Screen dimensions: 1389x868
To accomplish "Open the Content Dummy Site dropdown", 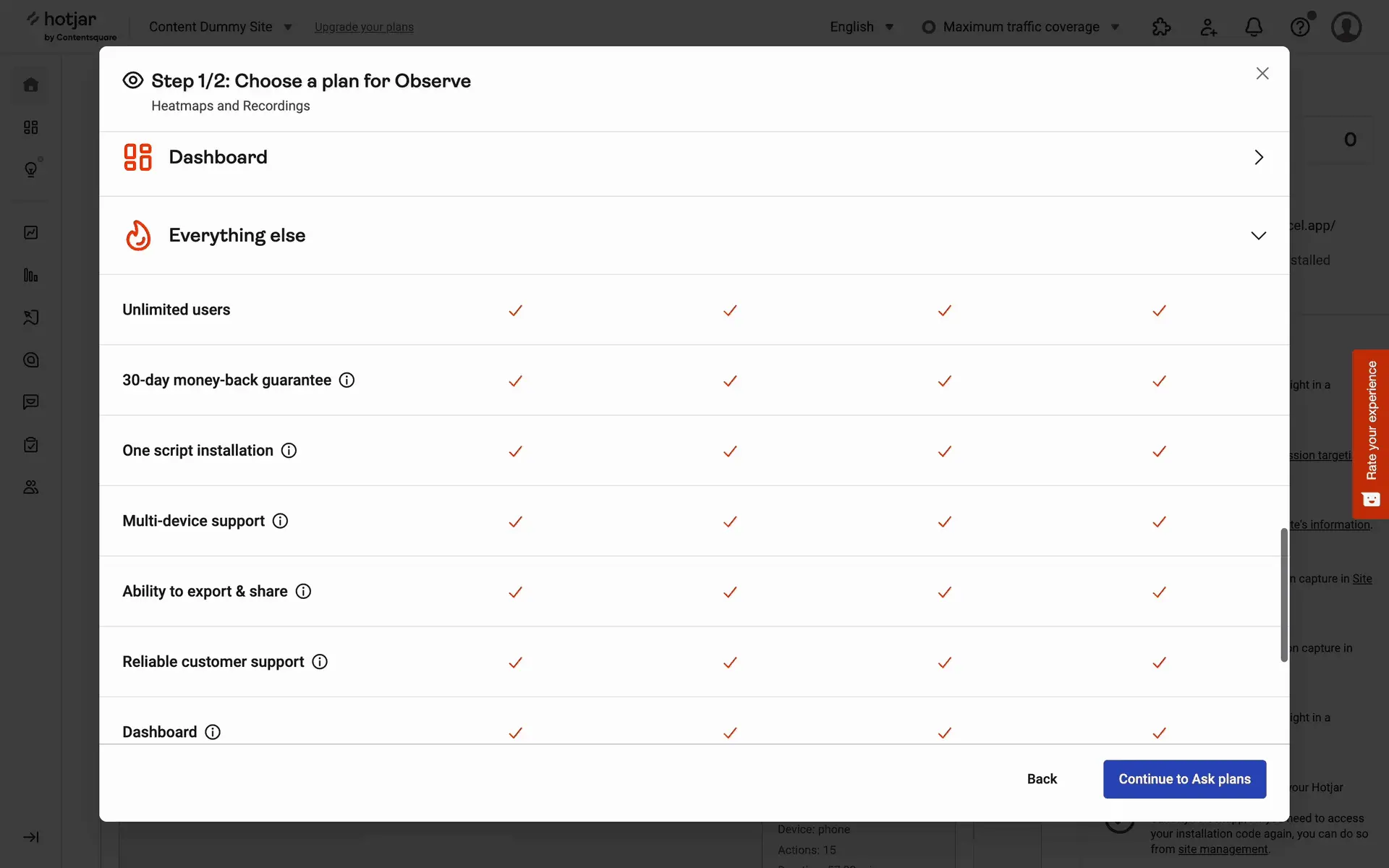I will (x=220, y=27).
